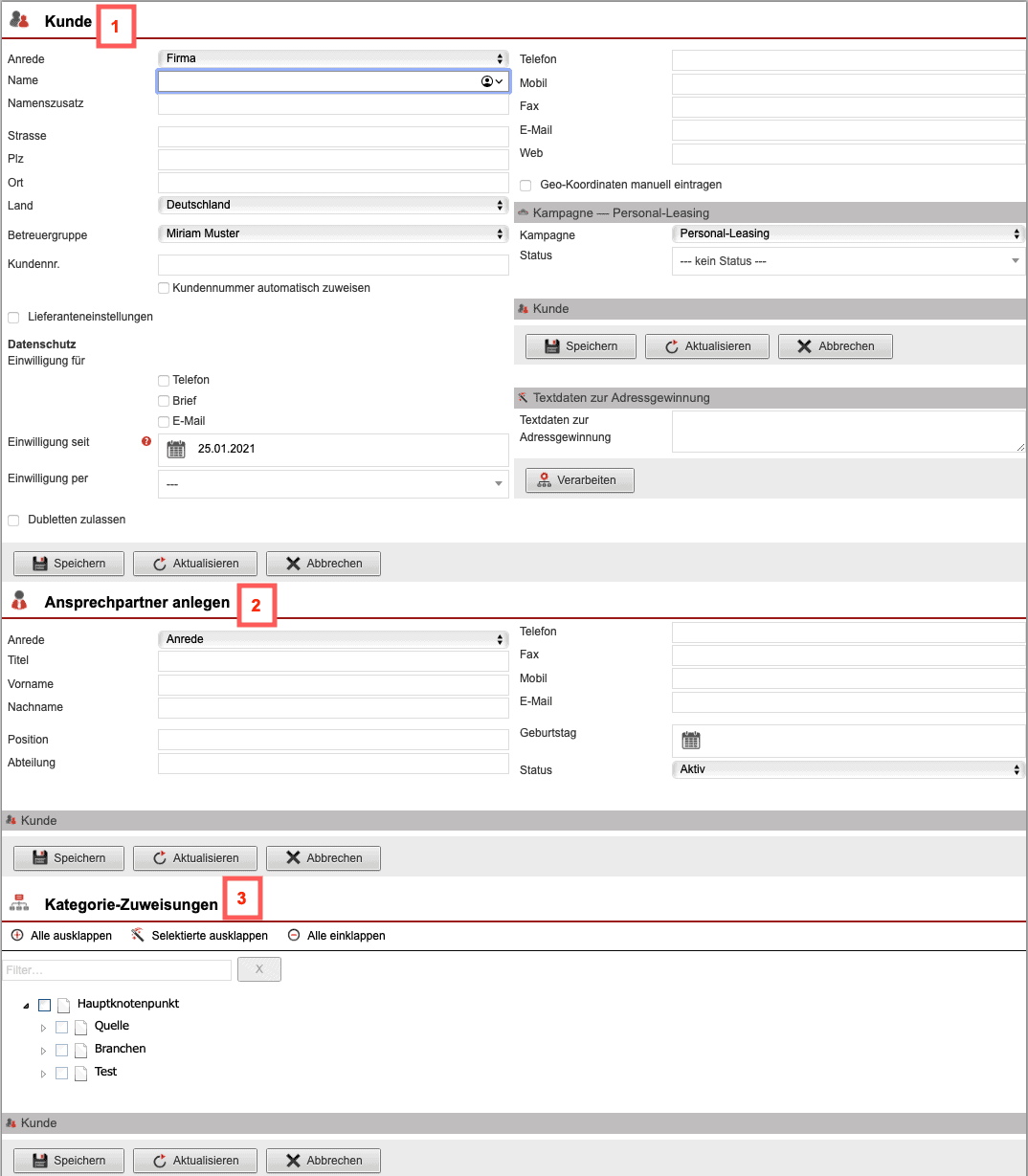This screenshot has height=1176, width=1028.
Task: Click the Selektierte ausklappen icon
Action: [x=138, y=935]
